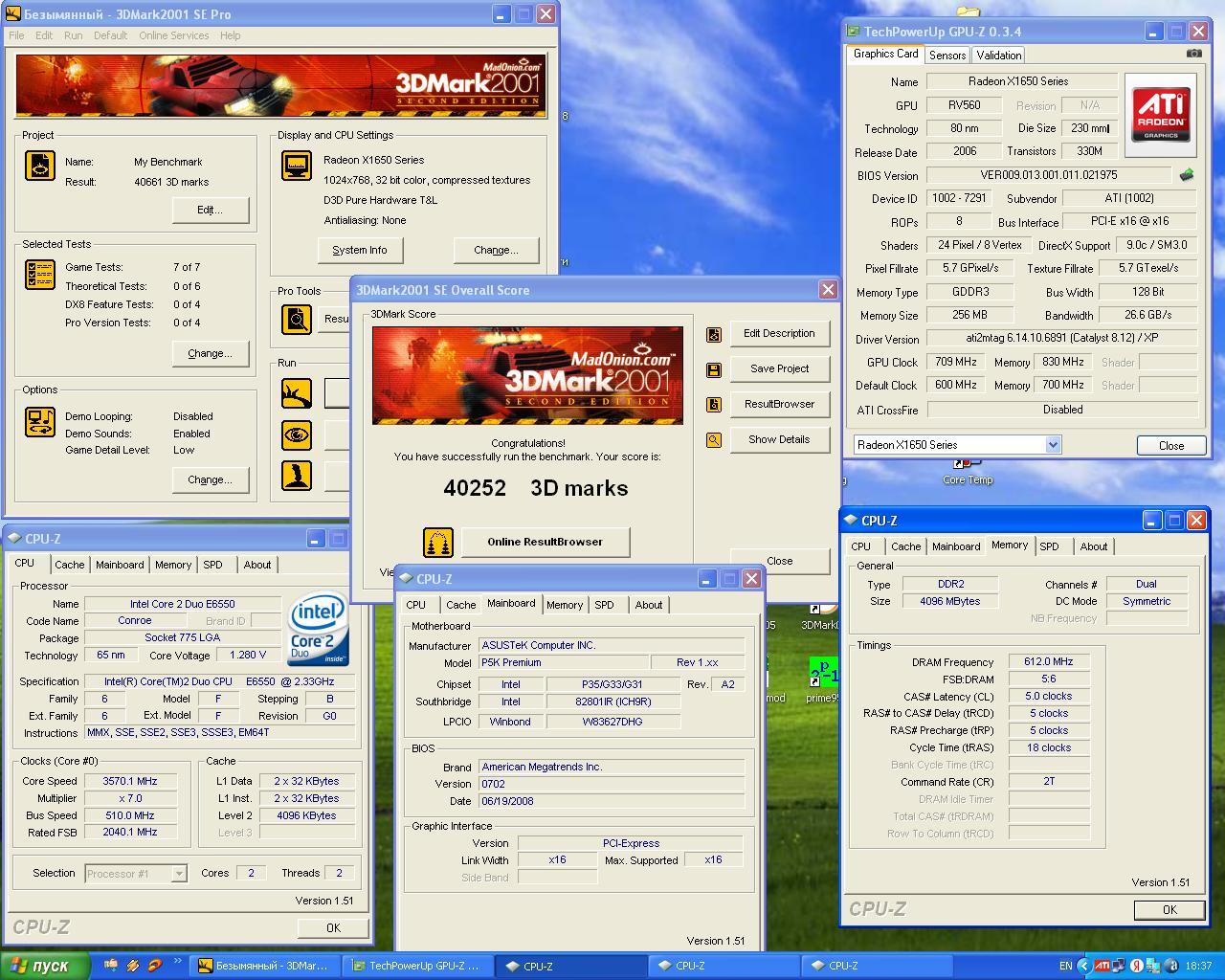Click OK in the CPU-Z Memory window

(x=1169, y=910)
